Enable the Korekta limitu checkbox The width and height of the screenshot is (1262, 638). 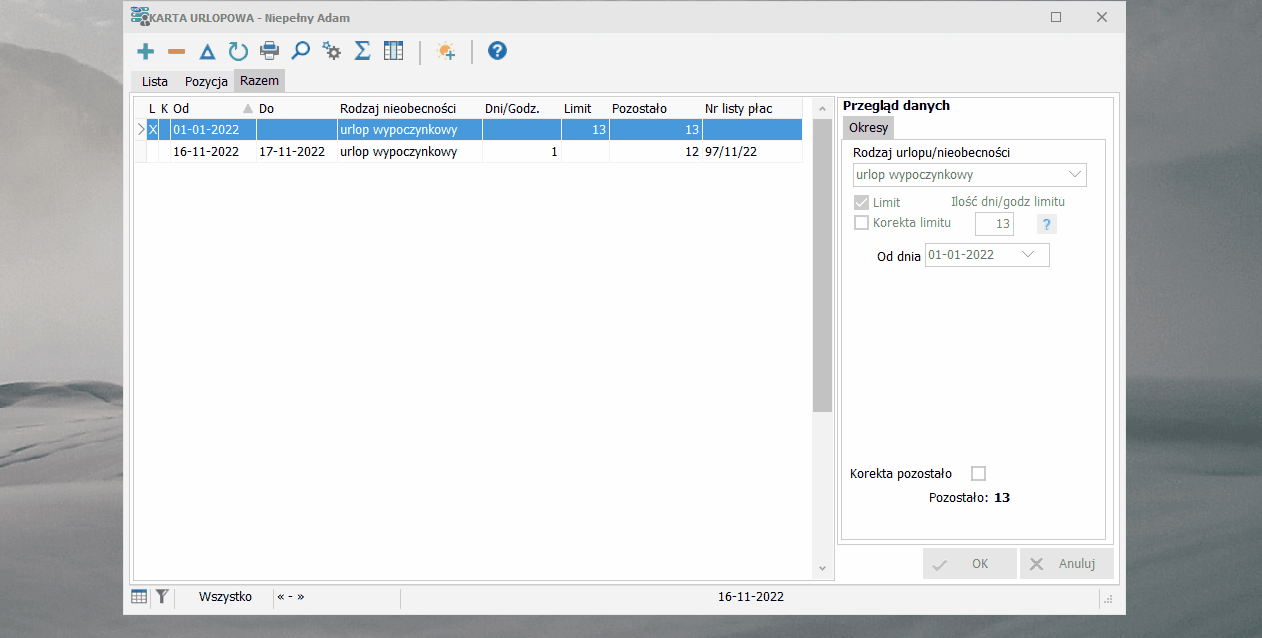(861, 223)
